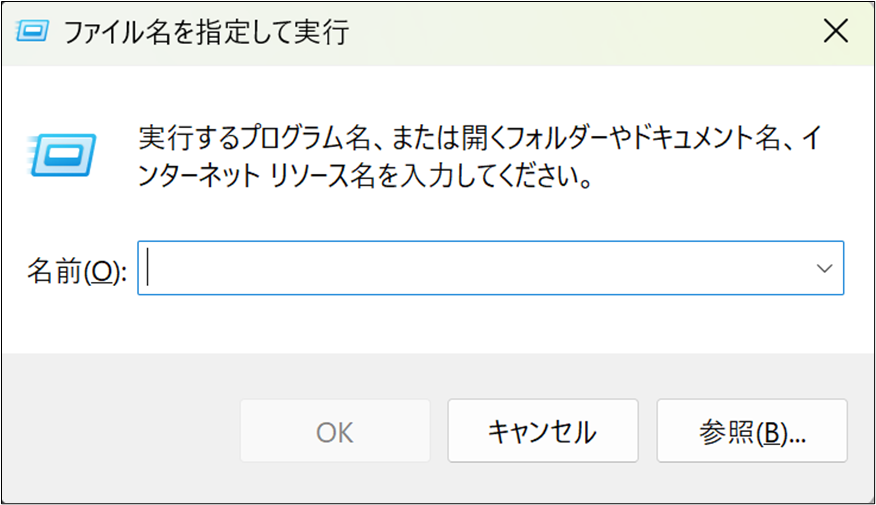Screen dimensions: 876x505
Task: Click the underlined B on the 参照 button
Action: pyautogui.click(x=769, y=433)
